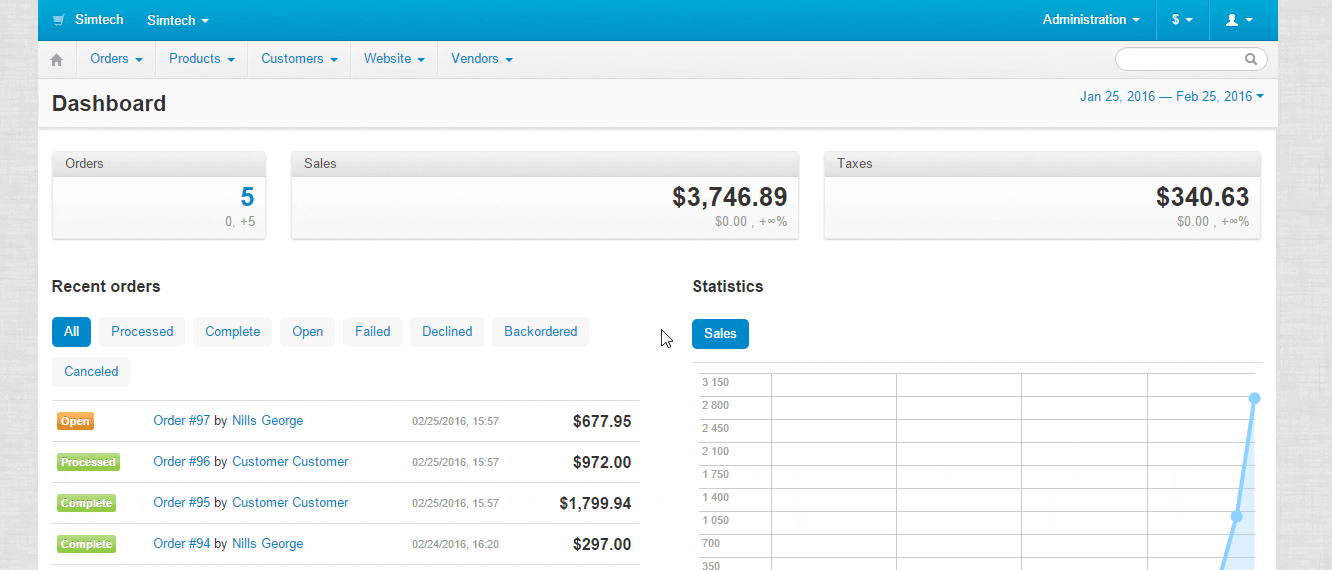Click the shopping cart Simtech logo icon
The width and height of the screenshot is (1332, 570).
coord(59,20)
